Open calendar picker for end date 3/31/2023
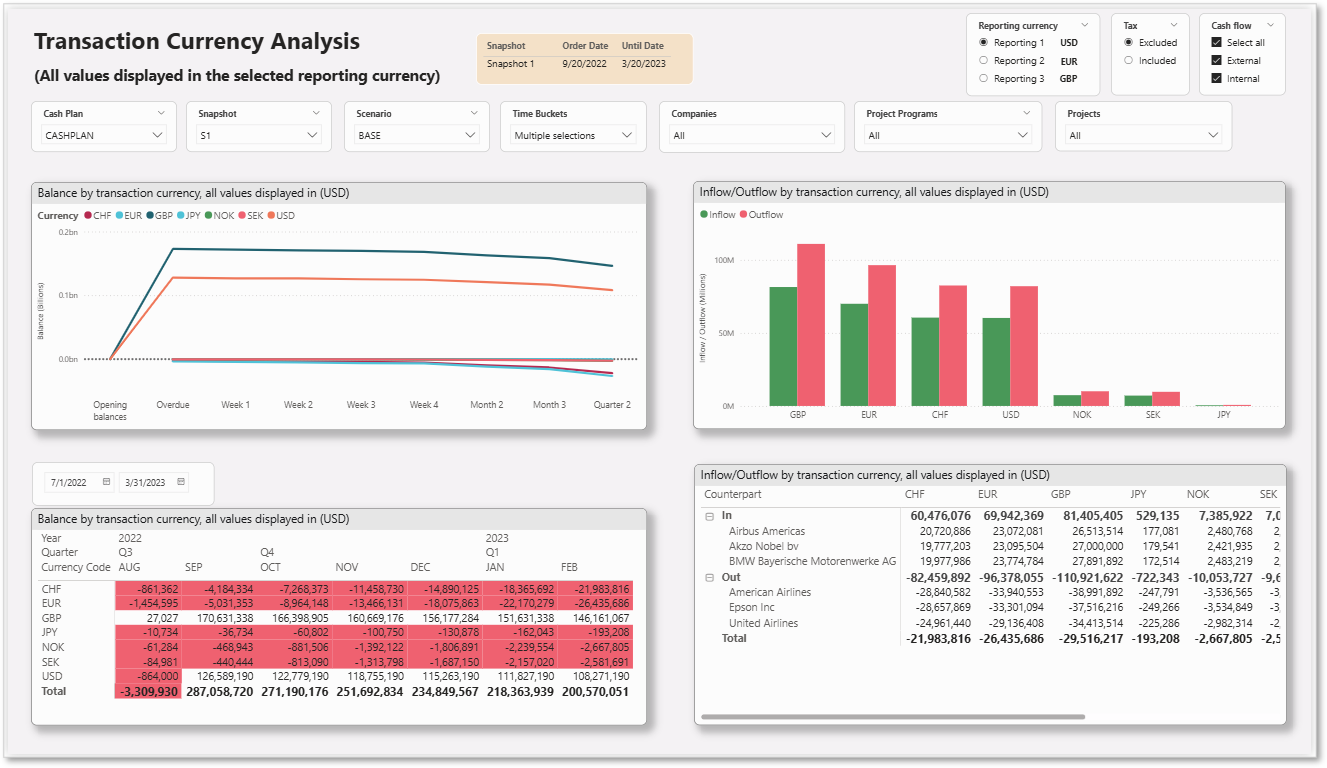1327x768 pixels. click(x=181, y=482)
